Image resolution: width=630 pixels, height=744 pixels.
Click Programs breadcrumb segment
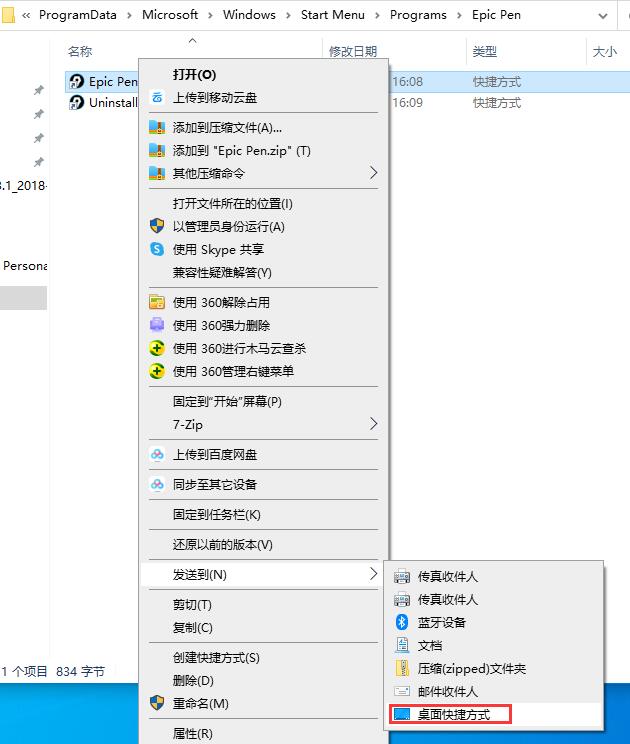pos(417,16)
